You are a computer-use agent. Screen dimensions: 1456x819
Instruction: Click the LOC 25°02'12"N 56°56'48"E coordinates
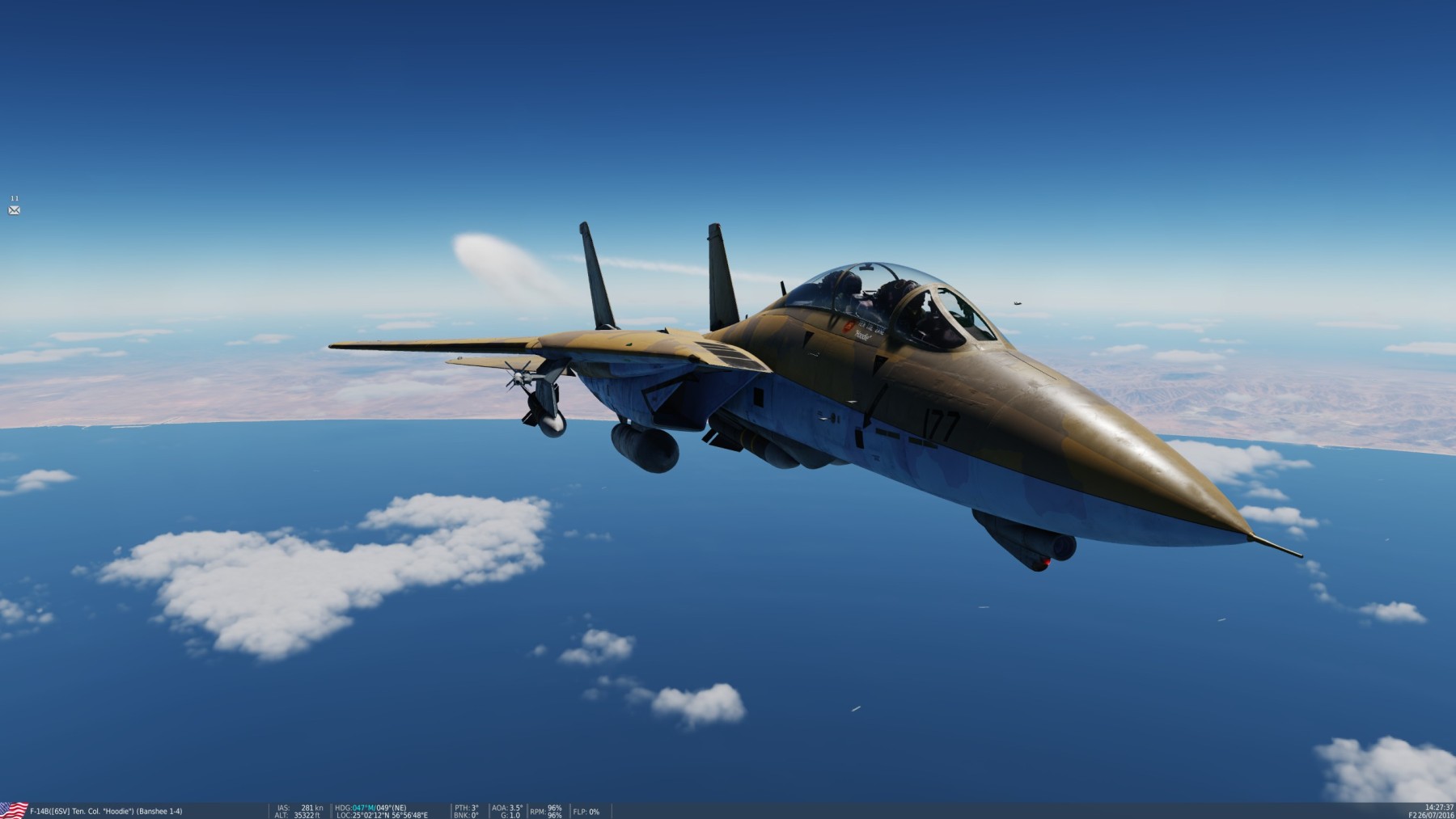pos(382,815)
